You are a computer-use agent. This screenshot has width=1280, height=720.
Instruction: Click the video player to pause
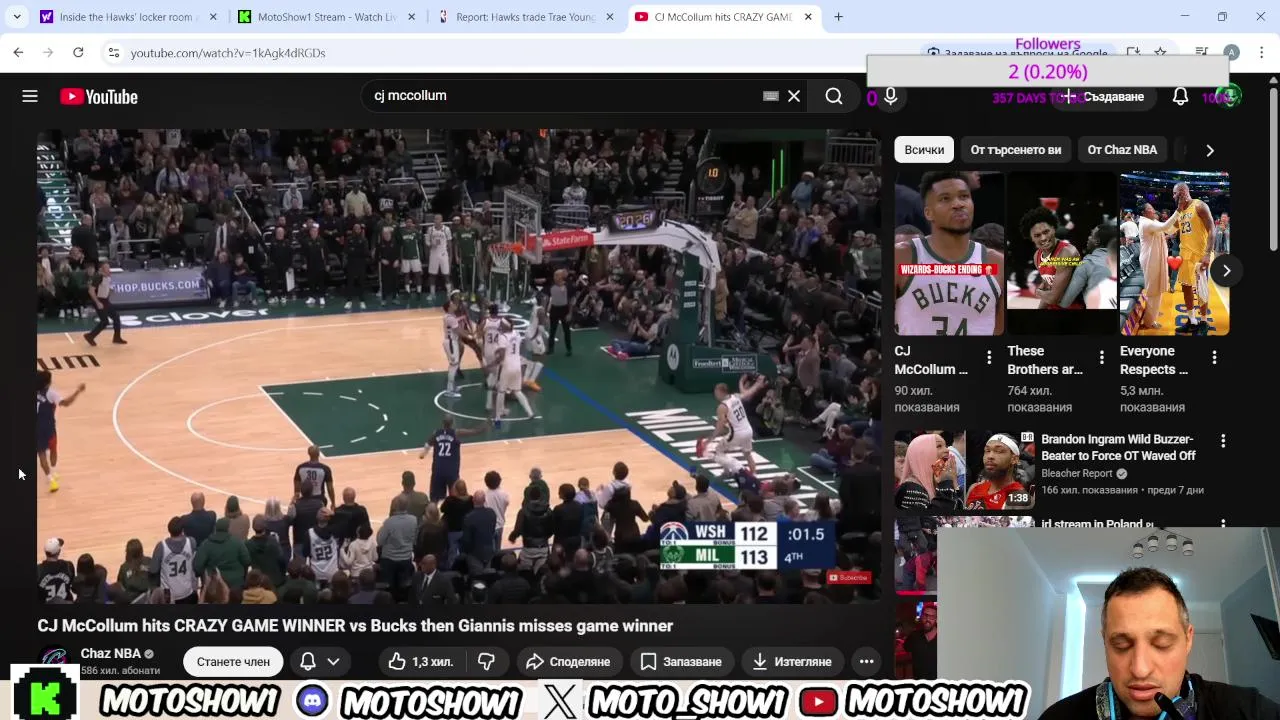pyautogui.click(x=459, y=366)
